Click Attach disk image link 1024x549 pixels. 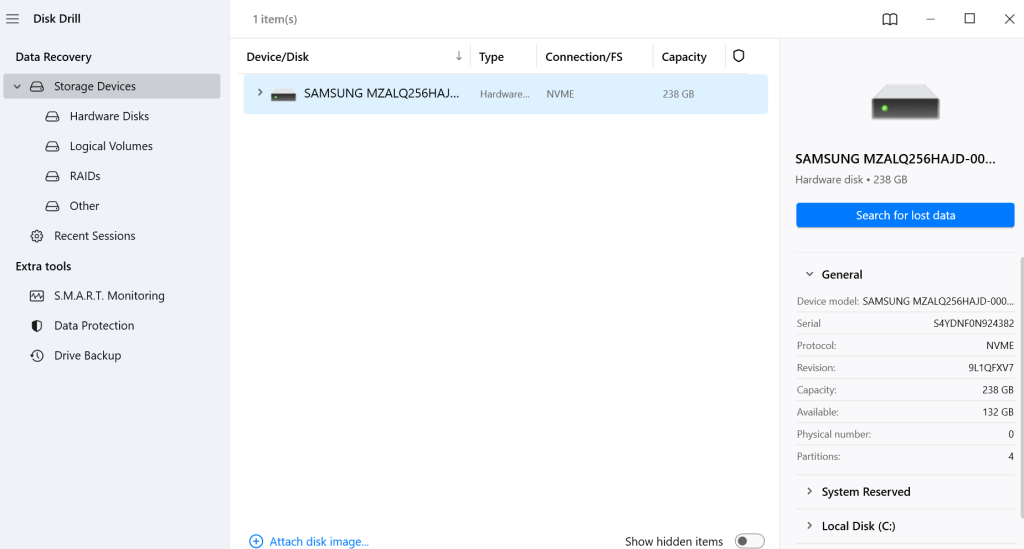[319, 542]
